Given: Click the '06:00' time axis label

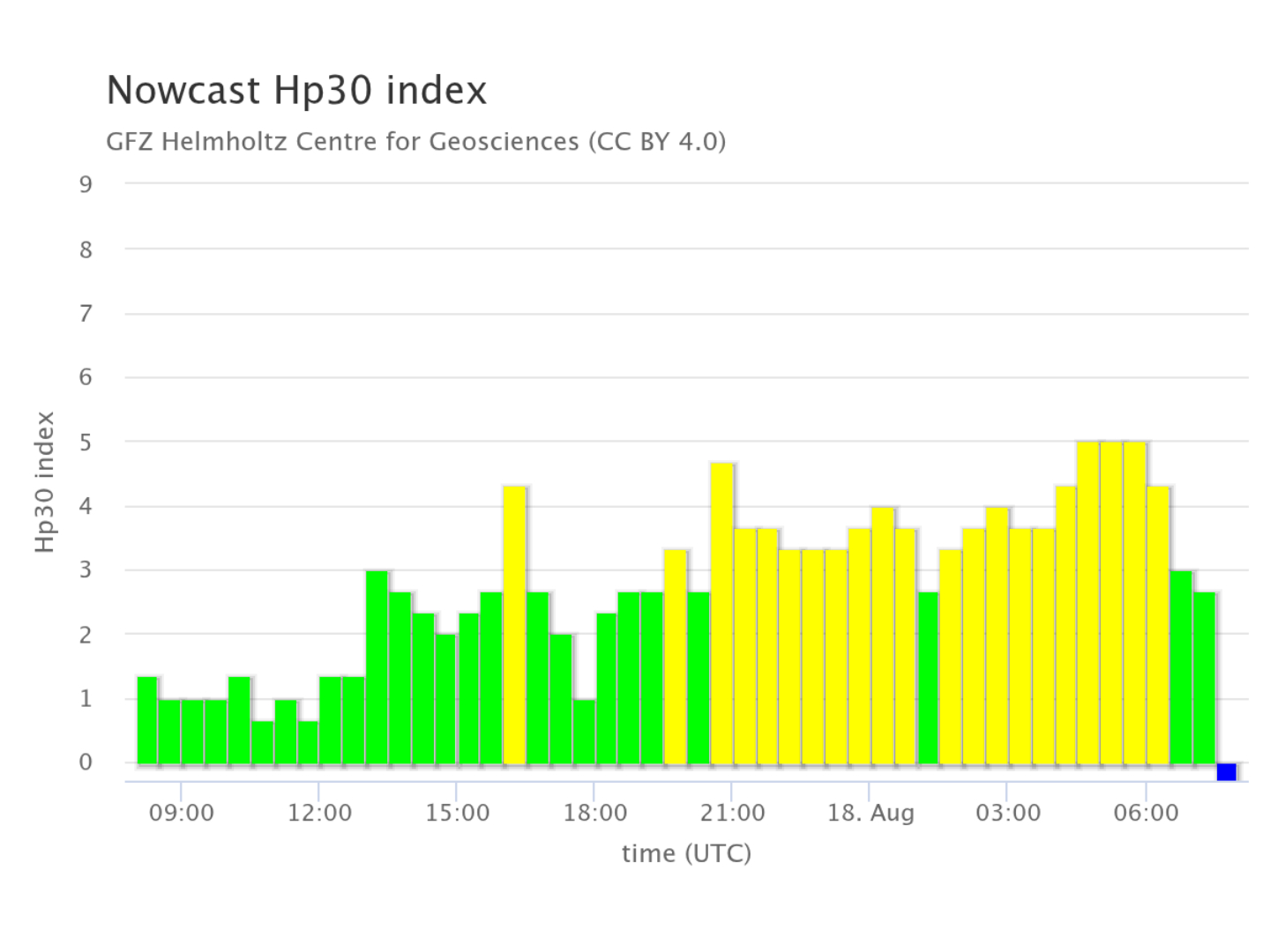Looking at the screenshot, I should [x=1147, y=813].
